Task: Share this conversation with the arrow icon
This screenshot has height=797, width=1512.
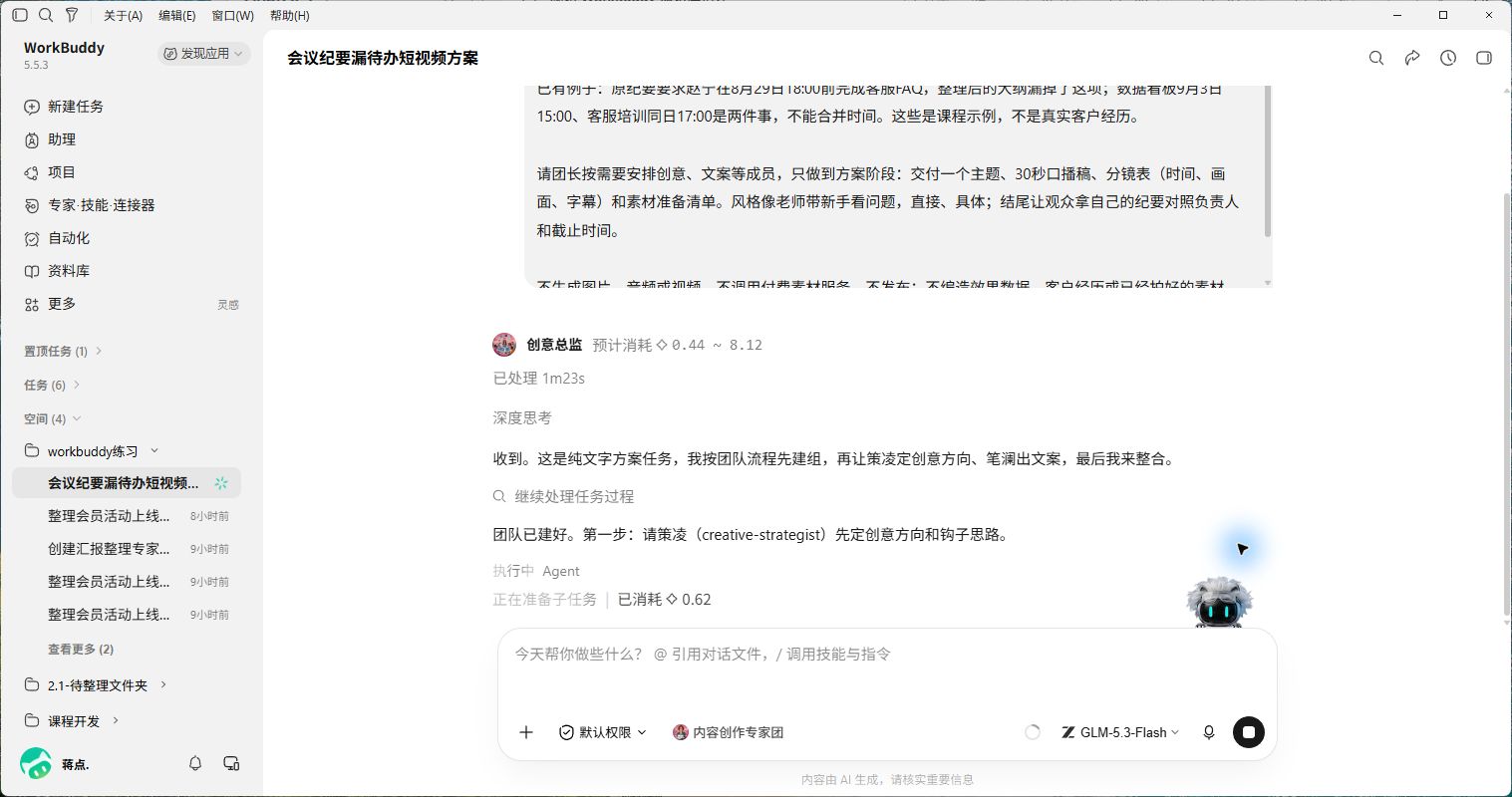Action: click(1412, 58)
